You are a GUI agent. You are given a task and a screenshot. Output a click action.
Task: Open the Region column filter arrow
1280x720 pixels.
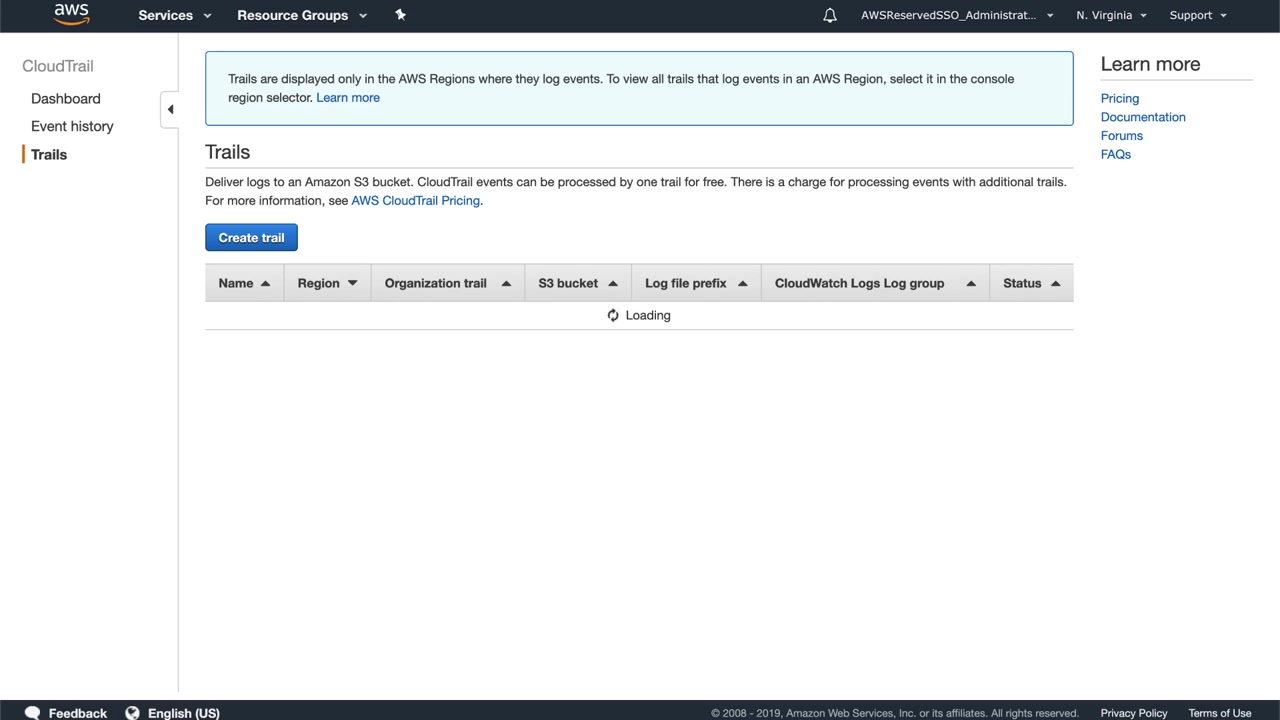pos(352,283)
